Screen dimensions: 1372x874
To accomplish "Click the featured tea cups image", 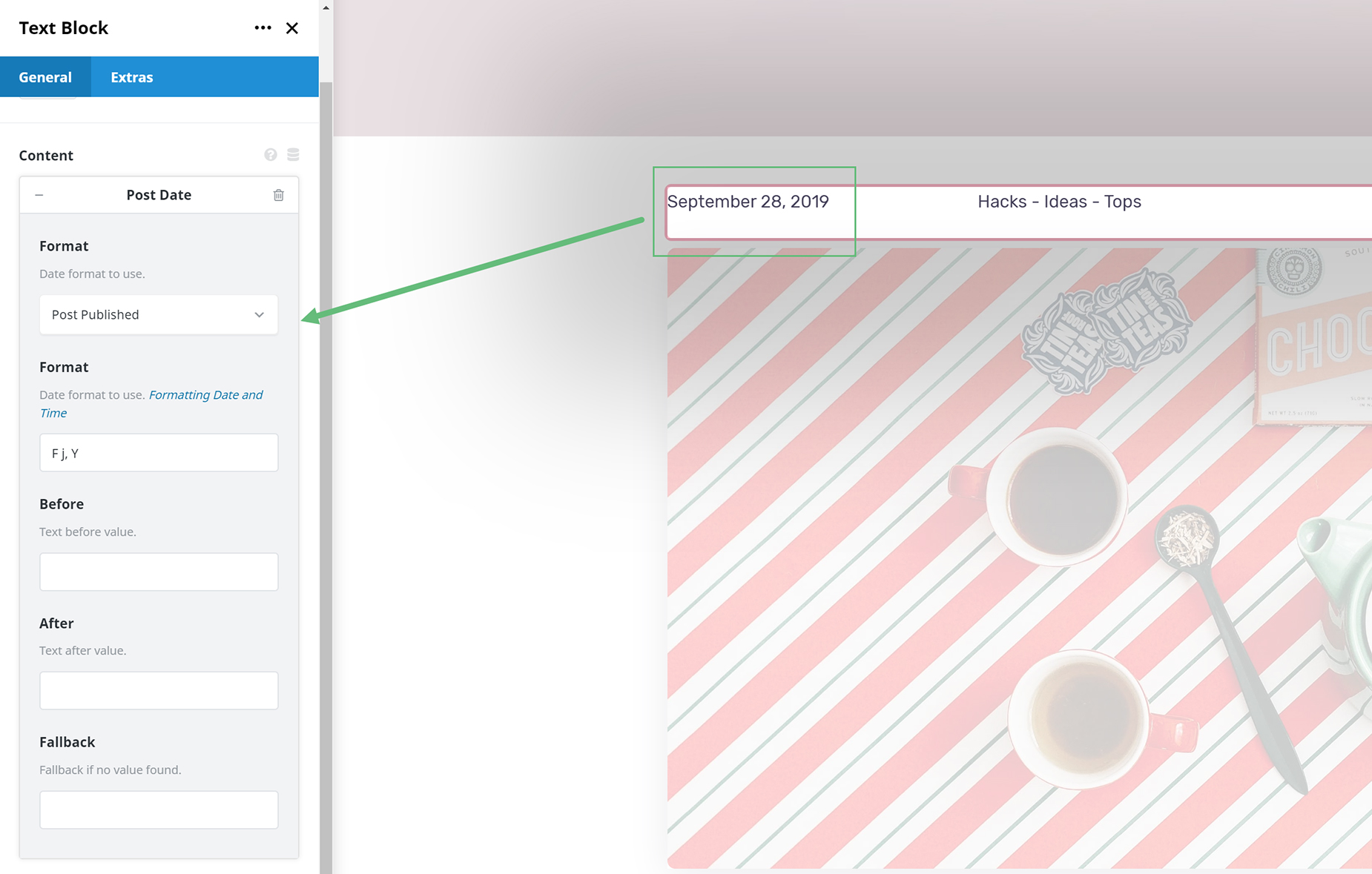I will coord(1020,558).
